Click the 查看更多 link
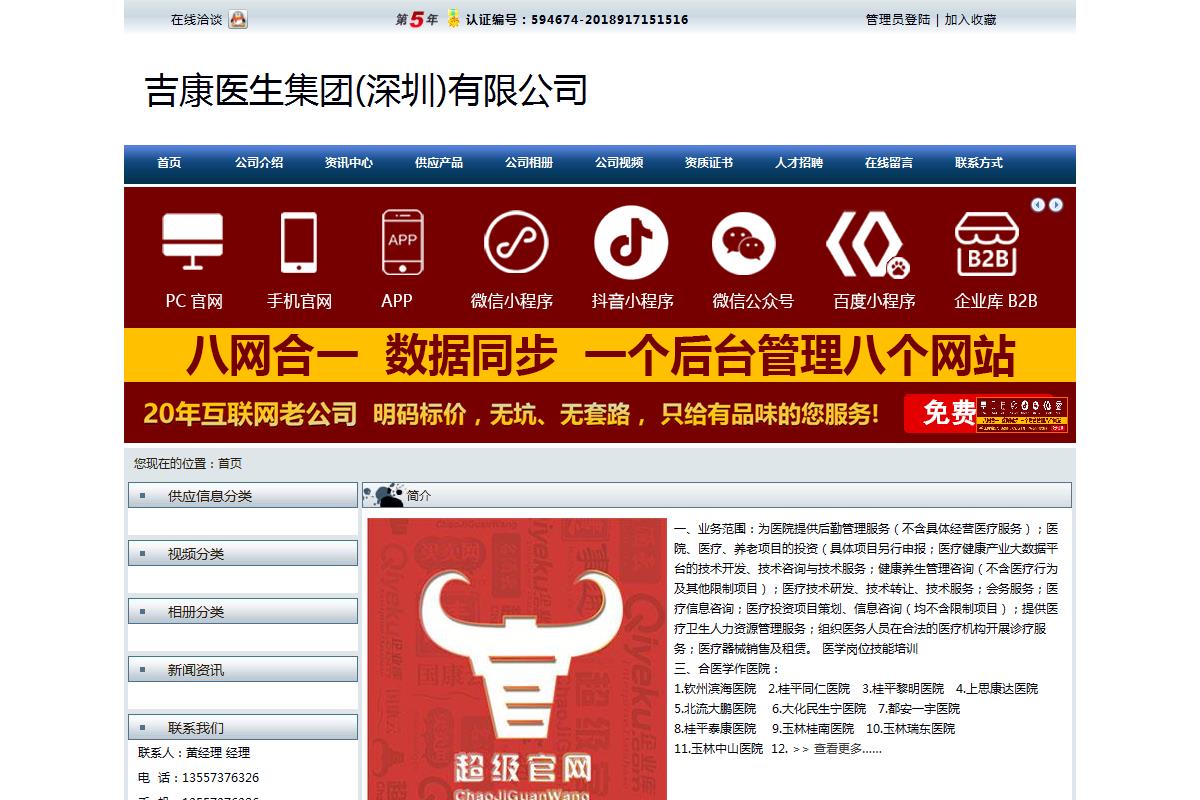 [x=846, y=748]
